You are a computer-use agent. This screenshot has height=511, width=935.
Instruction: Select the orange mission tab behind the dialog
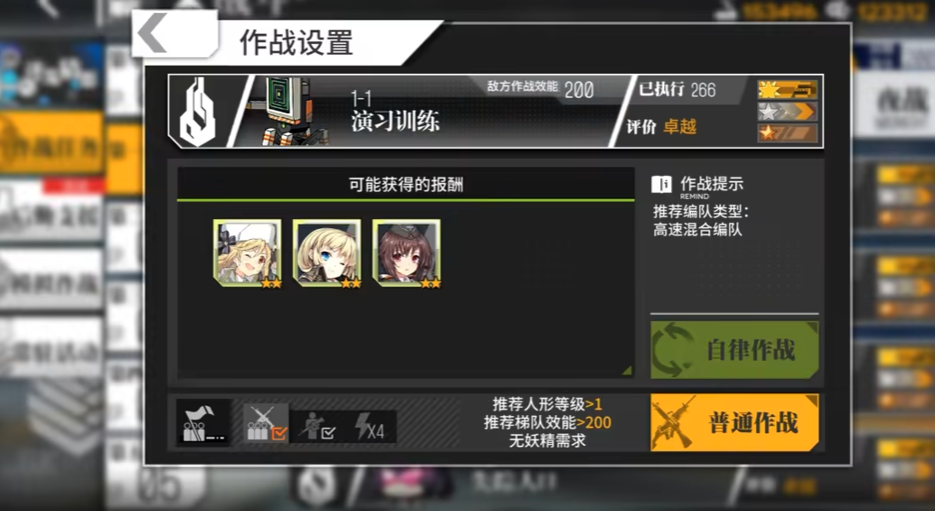(x=52, y=143)
